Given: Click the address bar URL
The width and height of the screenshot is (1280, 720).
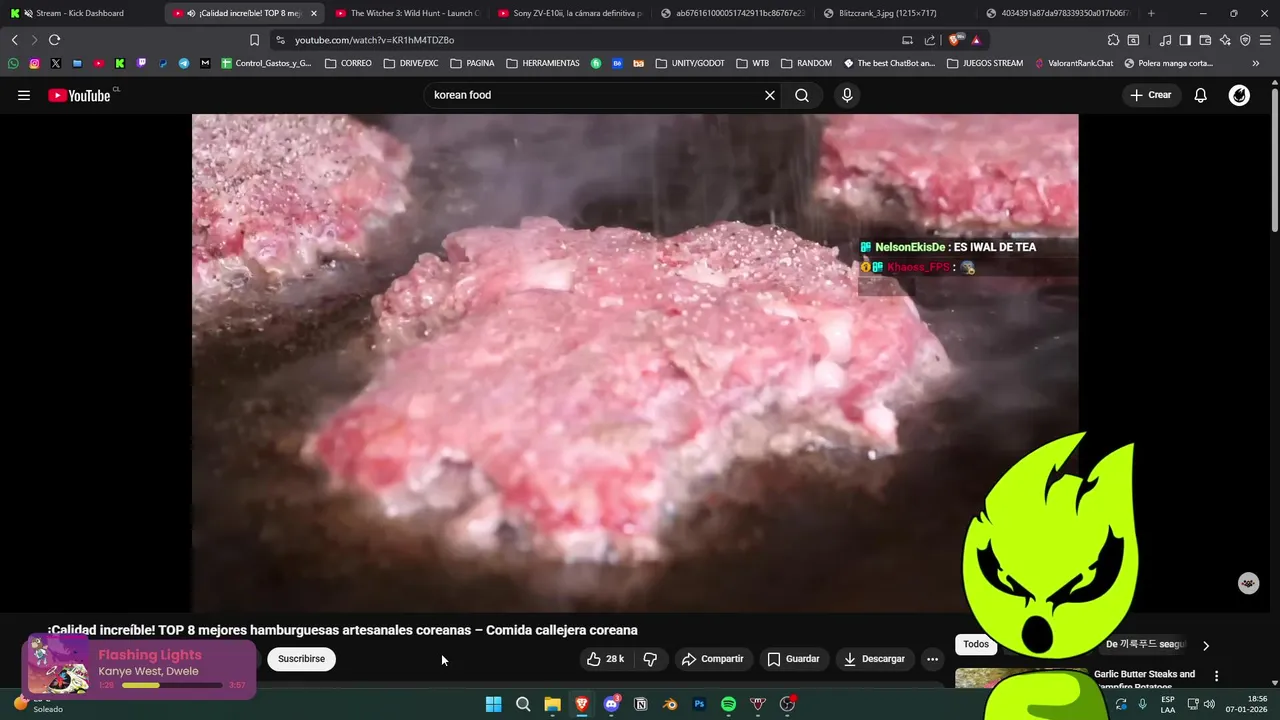Looking at the screenshot, I should click(x=374, y=40).
